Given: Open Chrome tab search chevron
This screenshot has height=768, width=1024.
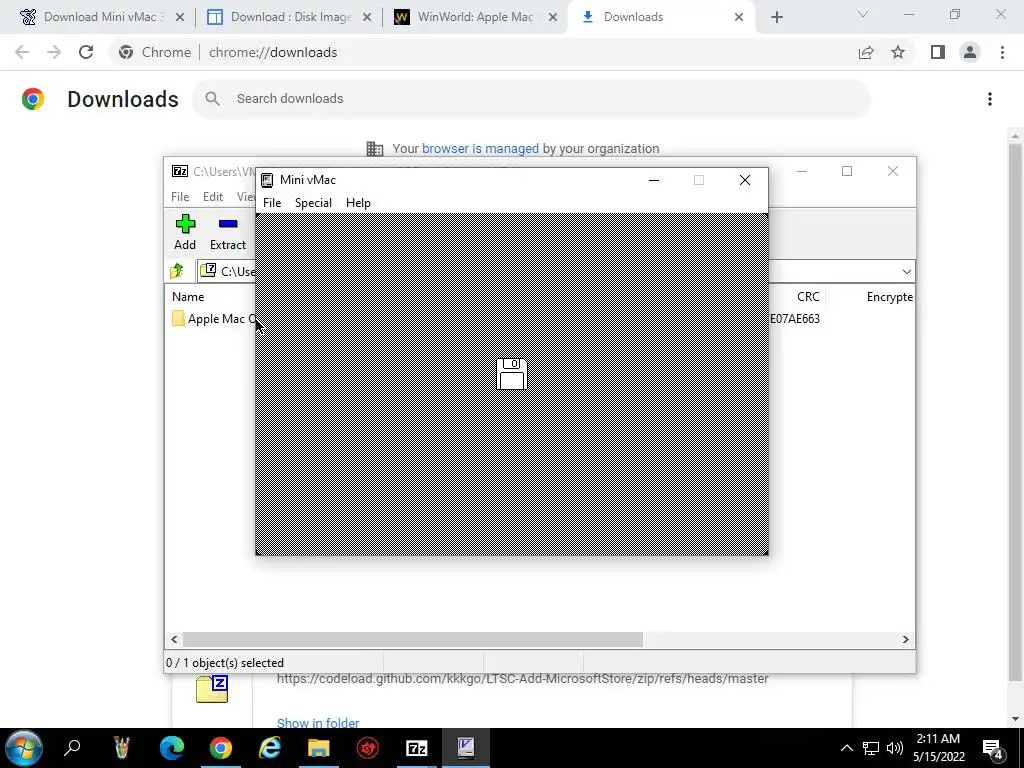Looking at the screenshot, I should (x=863, y=14).
